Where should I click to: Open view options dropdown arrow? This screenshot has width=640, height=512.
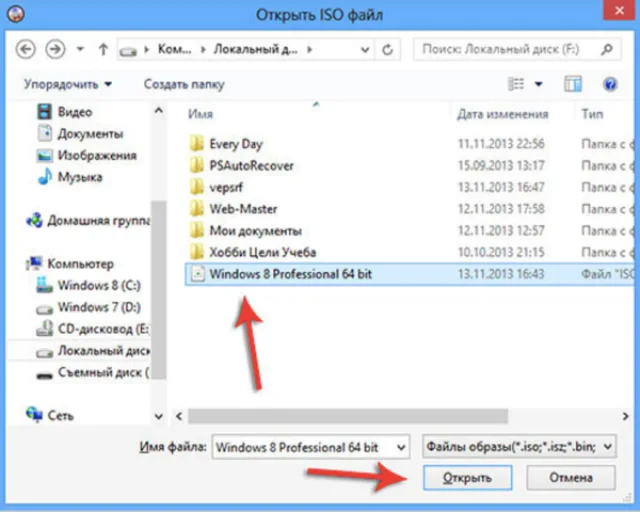coord(539,84)
